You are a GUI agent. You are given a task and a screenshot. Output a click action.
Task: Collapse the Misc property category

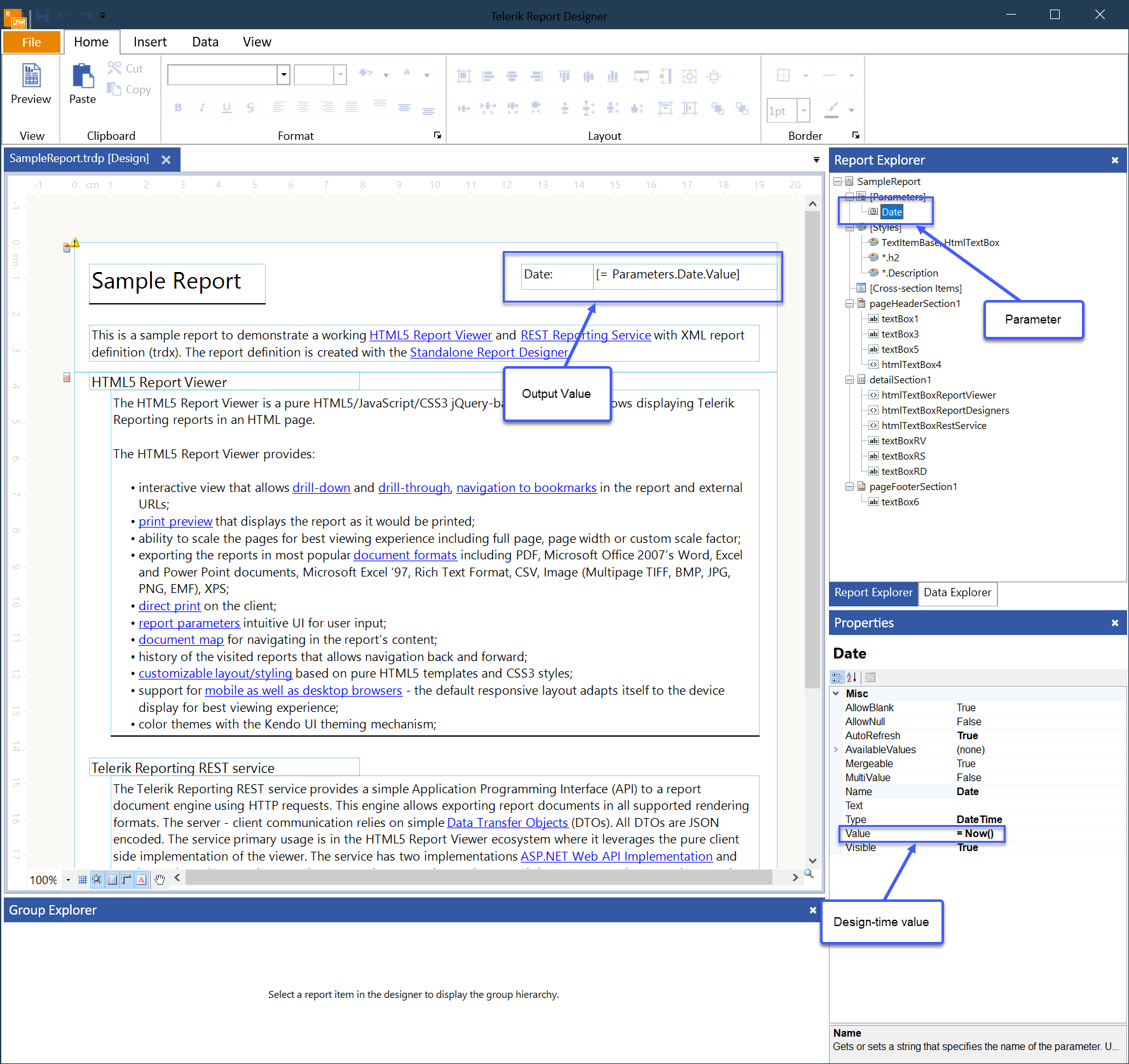(836, 693)
